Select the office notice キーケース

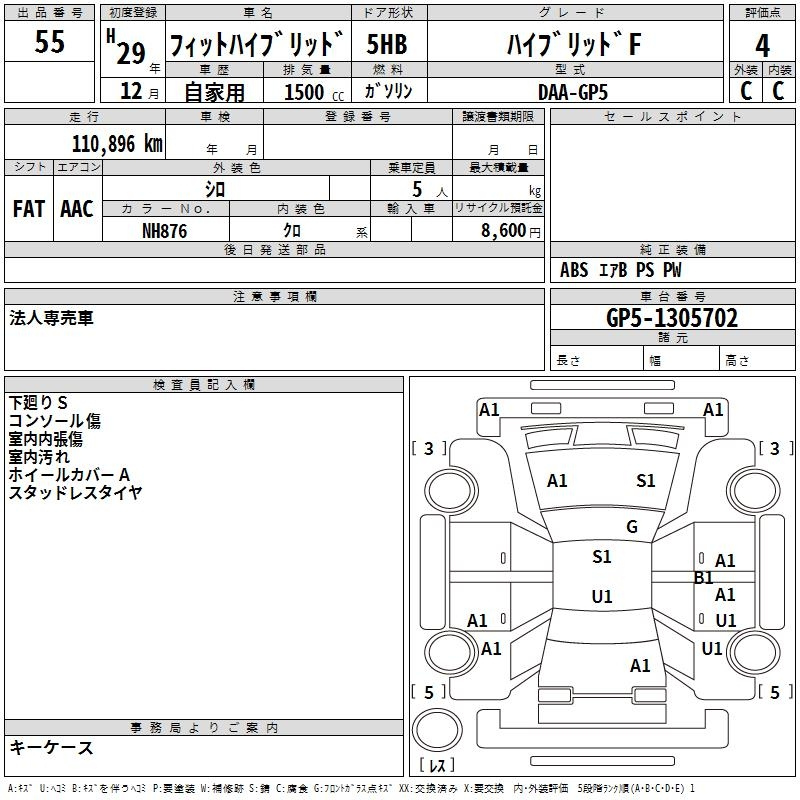coord(51,747)
